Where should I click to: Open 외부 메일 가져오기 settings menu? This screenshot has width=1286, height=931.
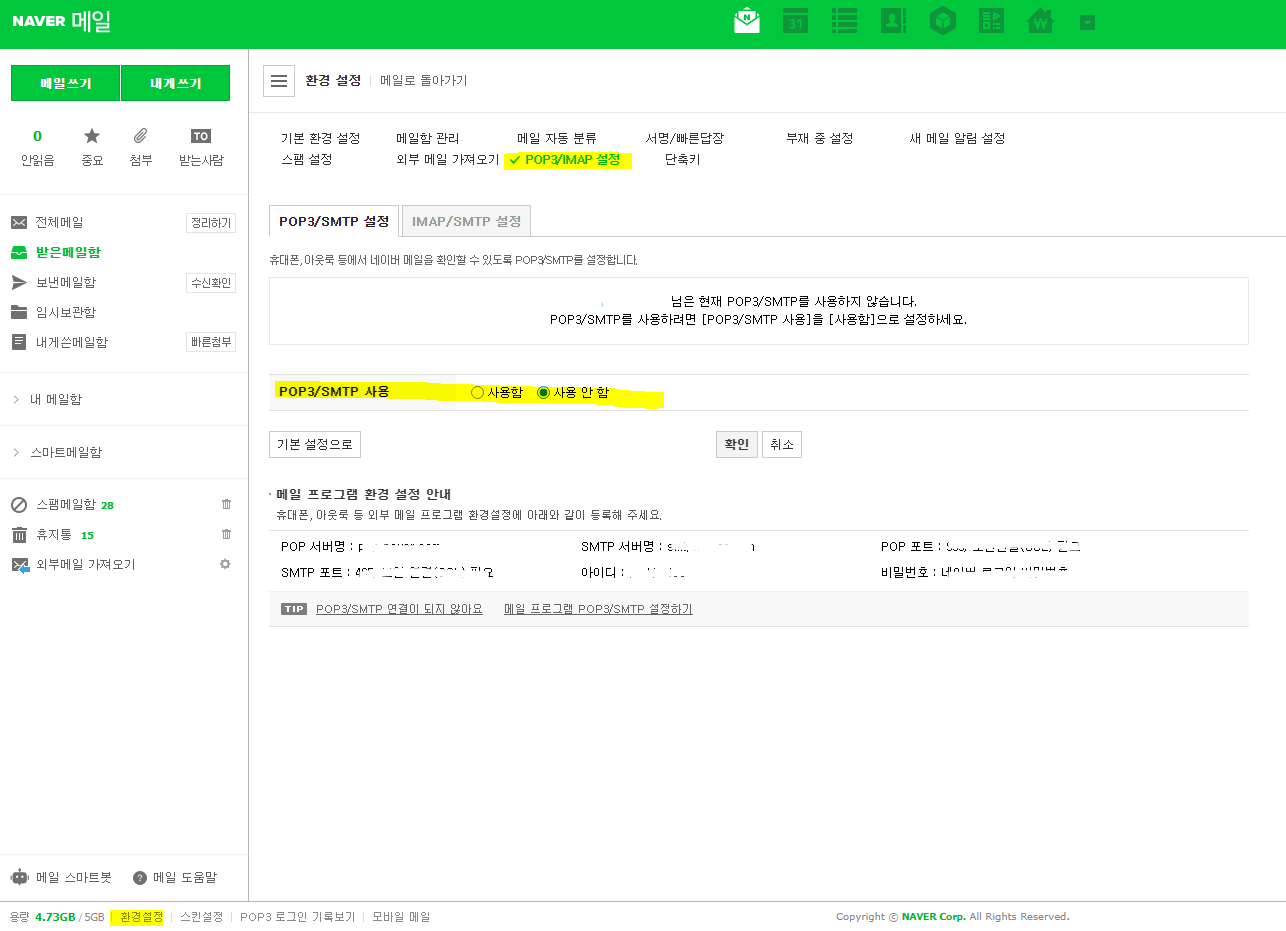point(447,159)
